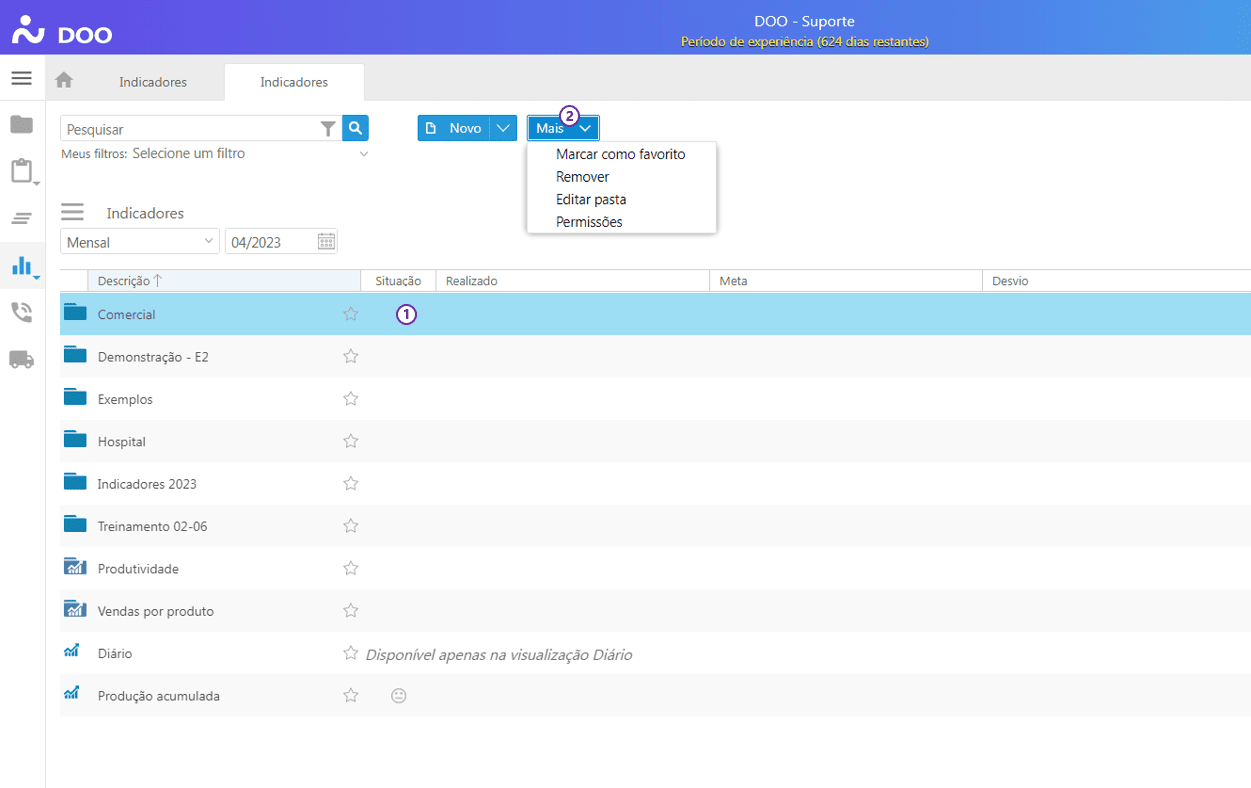Click the smiley status icon for Produção acumulada

tap(398, 695)
